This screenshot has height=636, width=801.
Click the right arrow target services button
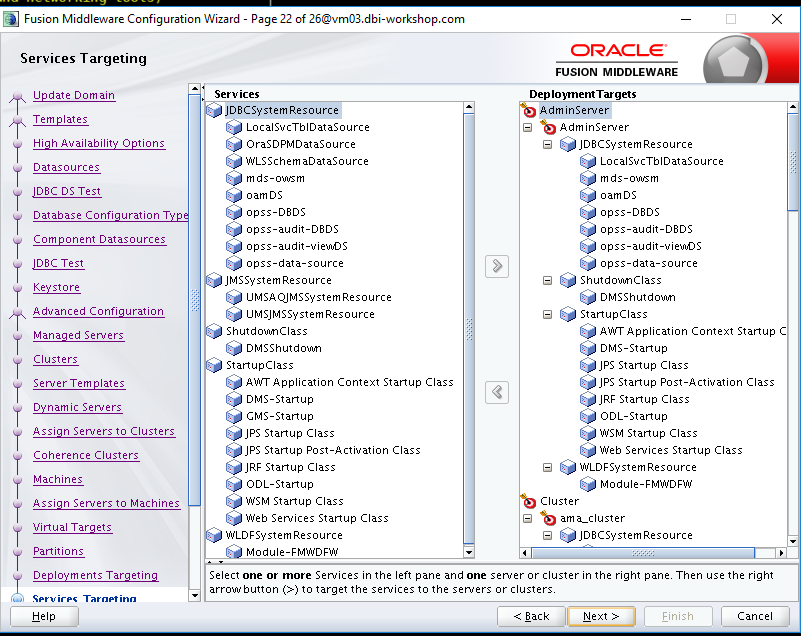(497, 266)
